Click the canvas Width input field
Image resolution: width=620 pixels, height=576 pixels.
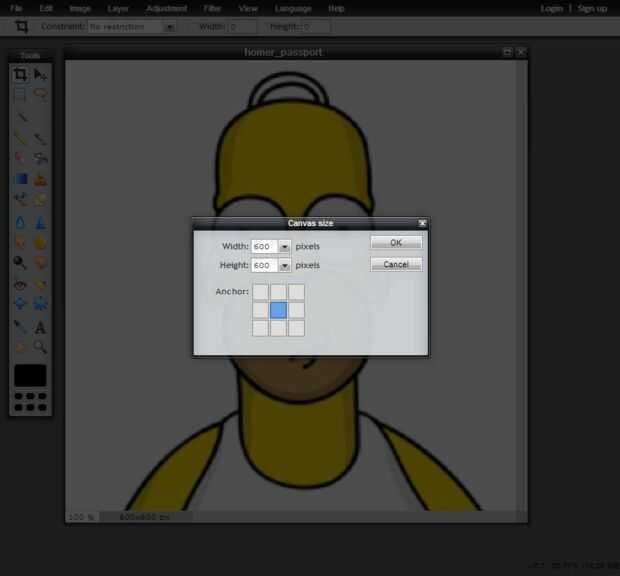(265, 247)
